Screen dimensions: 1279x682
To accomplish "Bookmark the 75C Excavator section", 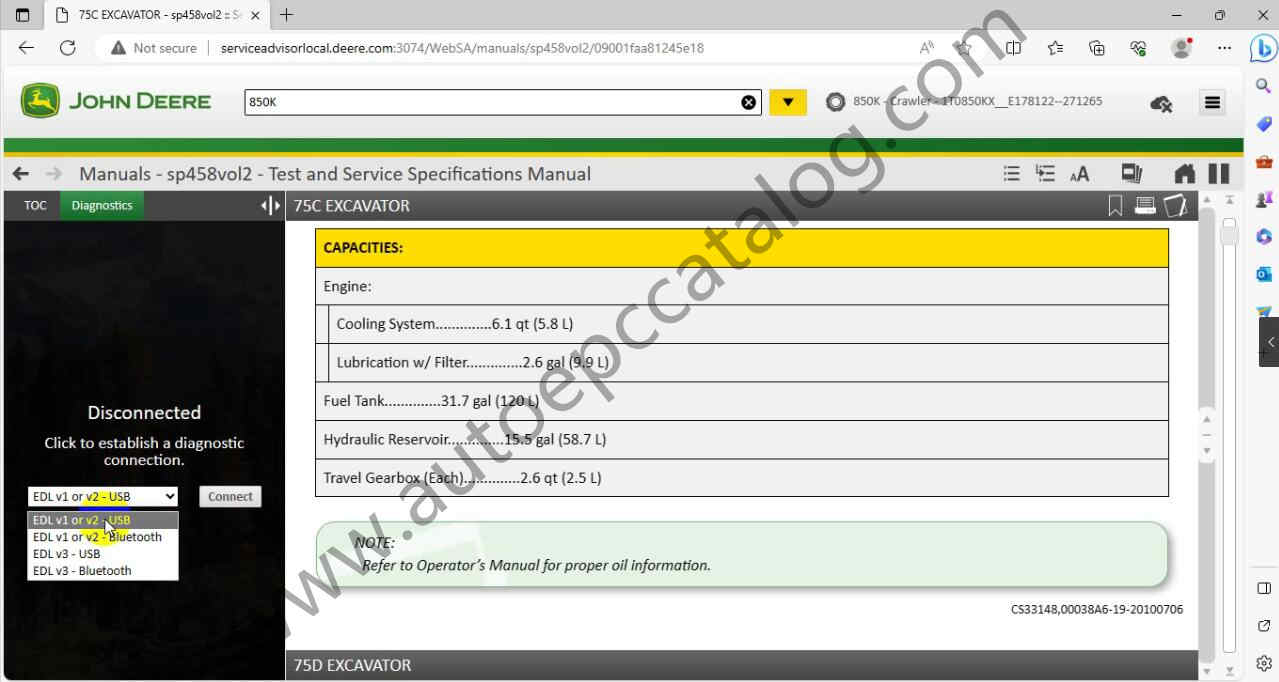I will pyautogui.click(x=1115, y=206).
